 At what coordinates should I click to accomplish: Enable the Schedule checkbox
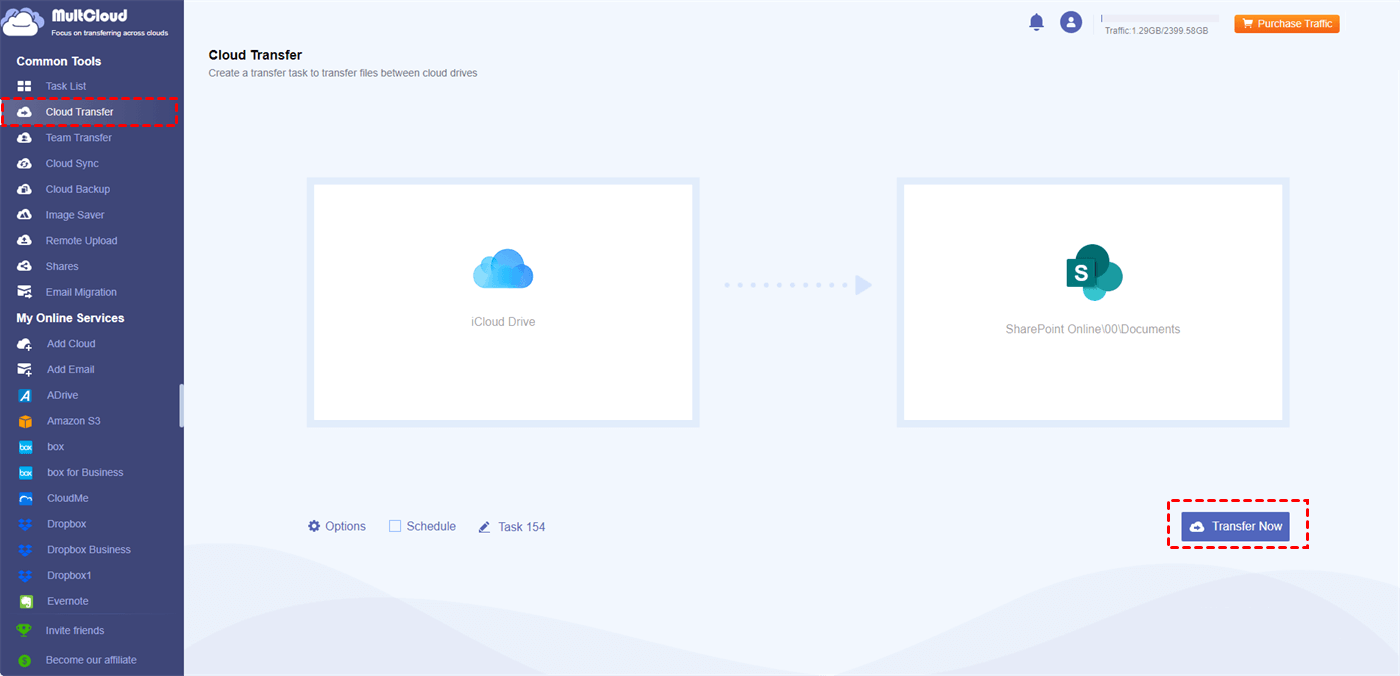pos(395,526)
